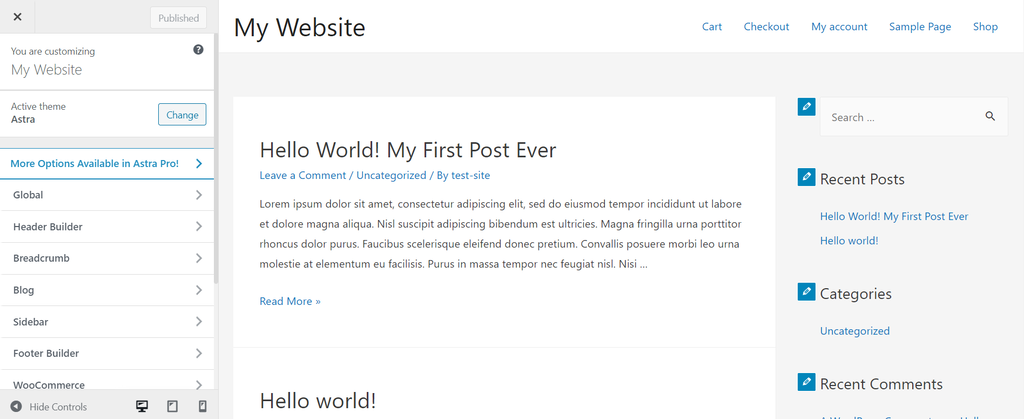1024x419 pixels.
Task: Switch to tablet preview icon
Action: tap(172, 406)
